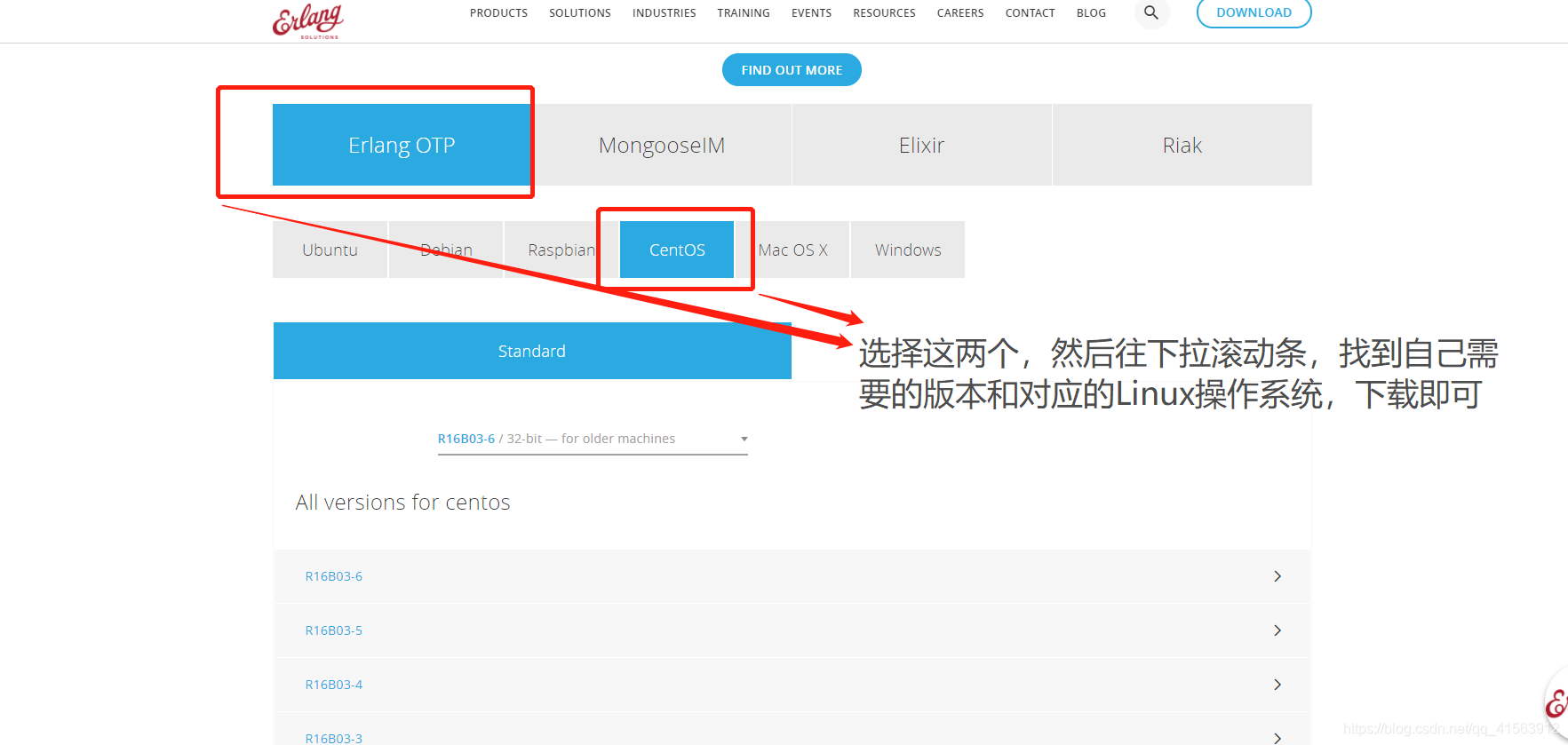The height and width of the screenshot is (745, 1568).
Task: Choose the Debian platform tab
Action: point(446,250)
